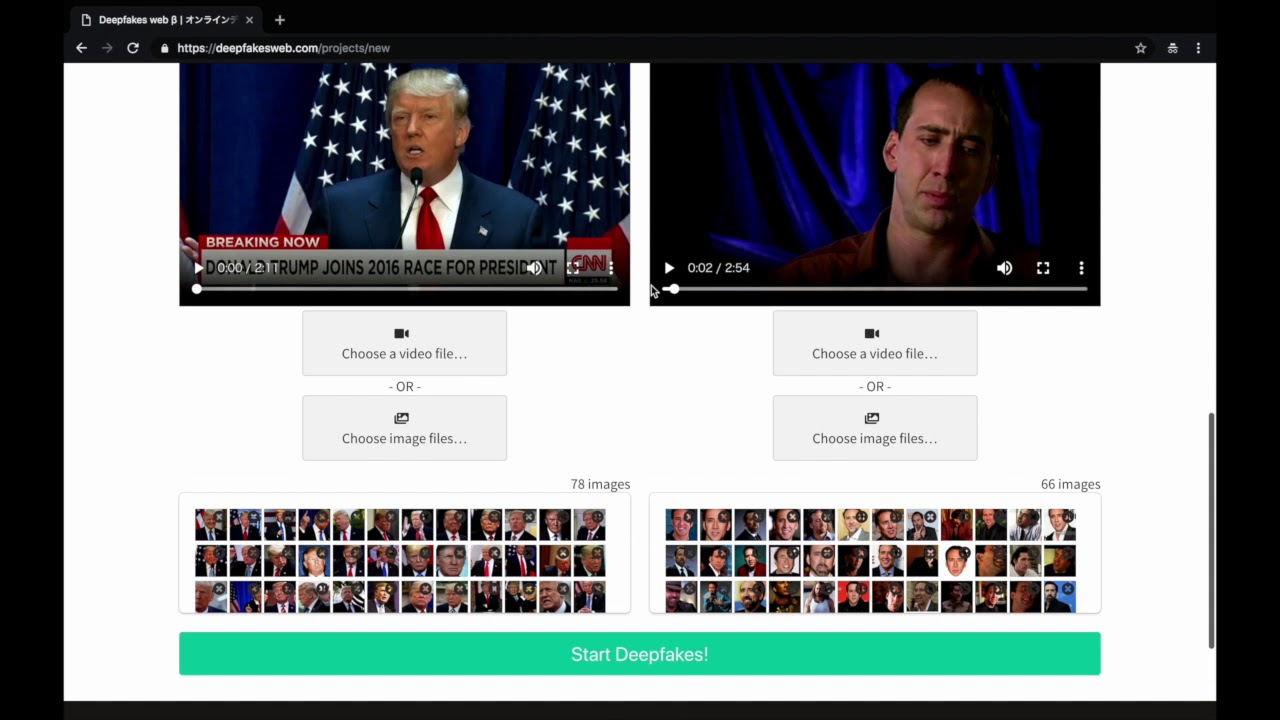Image resolution: width=1280 pixels, height=720 pixels.
Task: Open the Cage player's three-dot options menu
Action: coord(1081,267)
